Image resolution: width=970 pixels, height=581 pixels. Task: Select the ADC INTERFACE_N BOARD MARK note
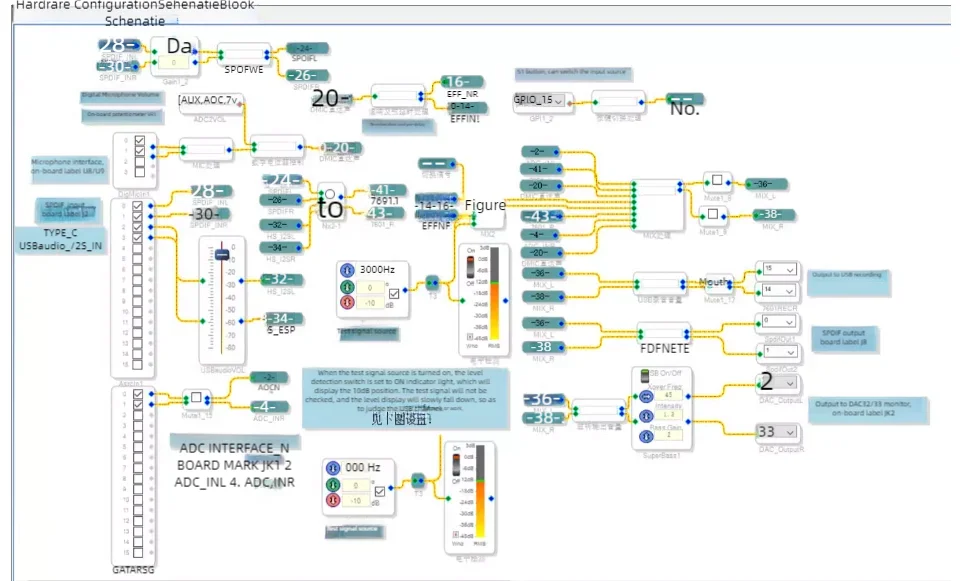[x=234, y=465]
